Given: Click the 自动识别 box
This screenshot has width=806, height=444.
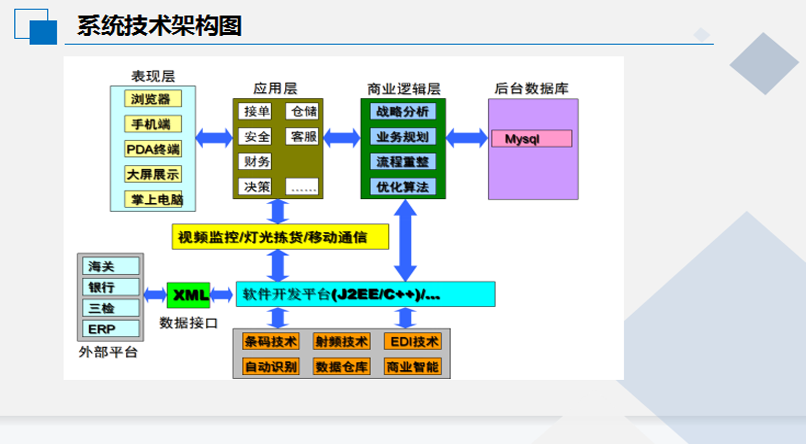Looking at the screenshot, I should click(270, 367).
